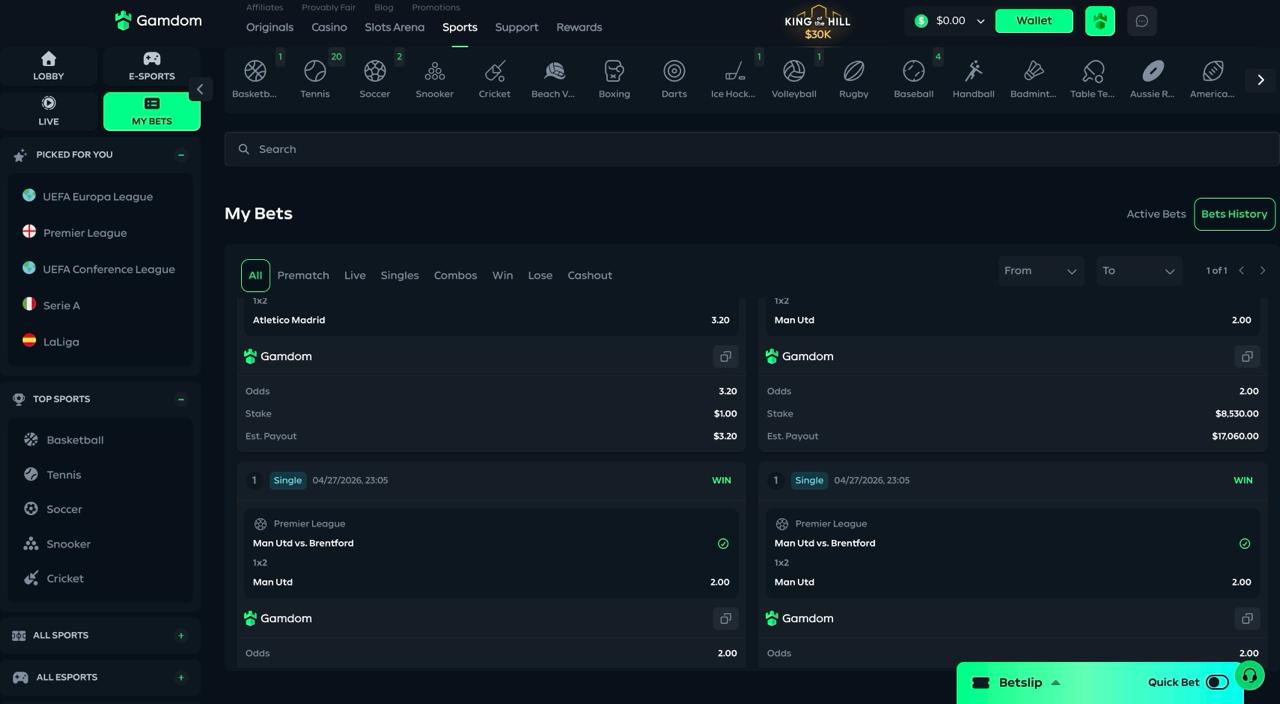Open the Casino menu item
Viewport: 1280px width, 704px height.
[x=329, y=27]
